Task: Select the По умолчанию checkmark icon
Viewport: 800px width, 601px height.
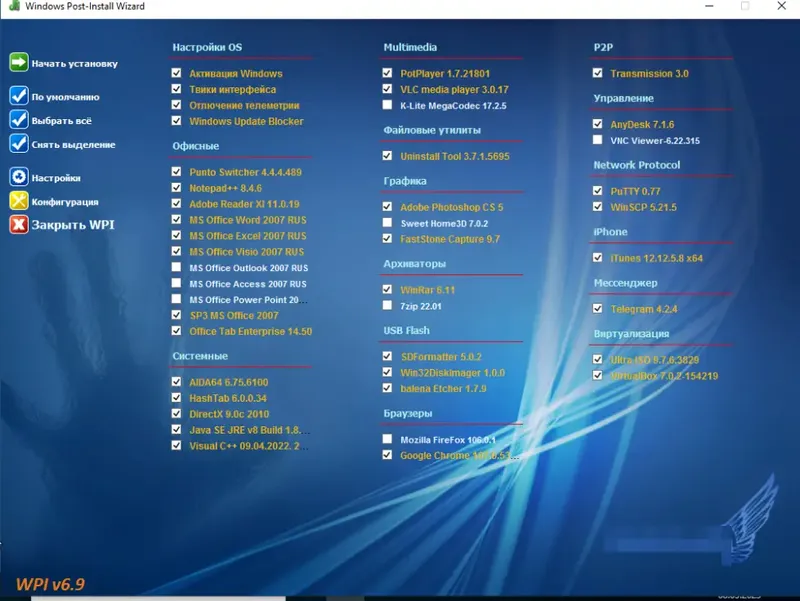Action: pyautogui.click(x=19, y=96)
